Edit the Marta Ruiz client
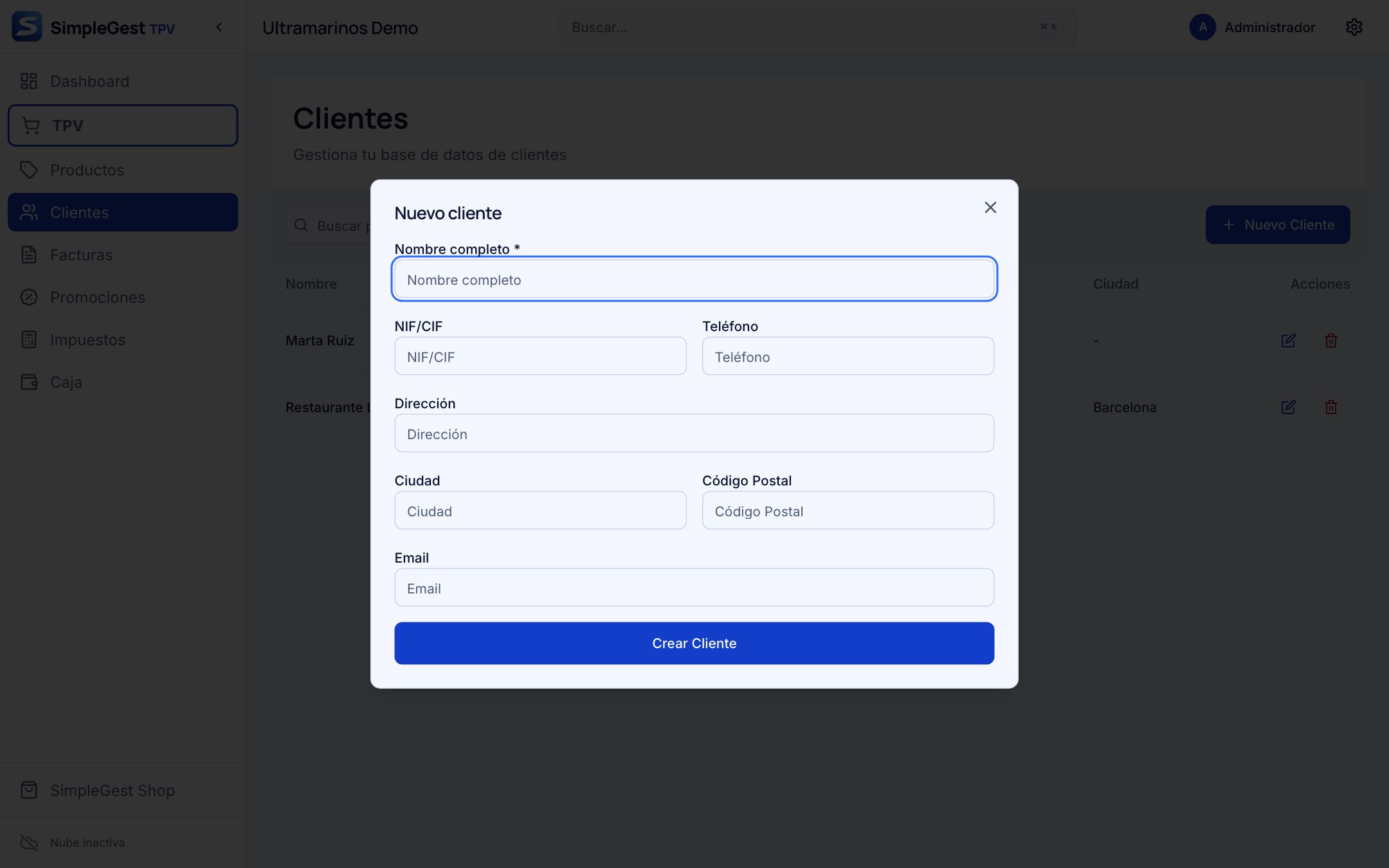Screen dimensions: 1389x868 [1288, 340]
